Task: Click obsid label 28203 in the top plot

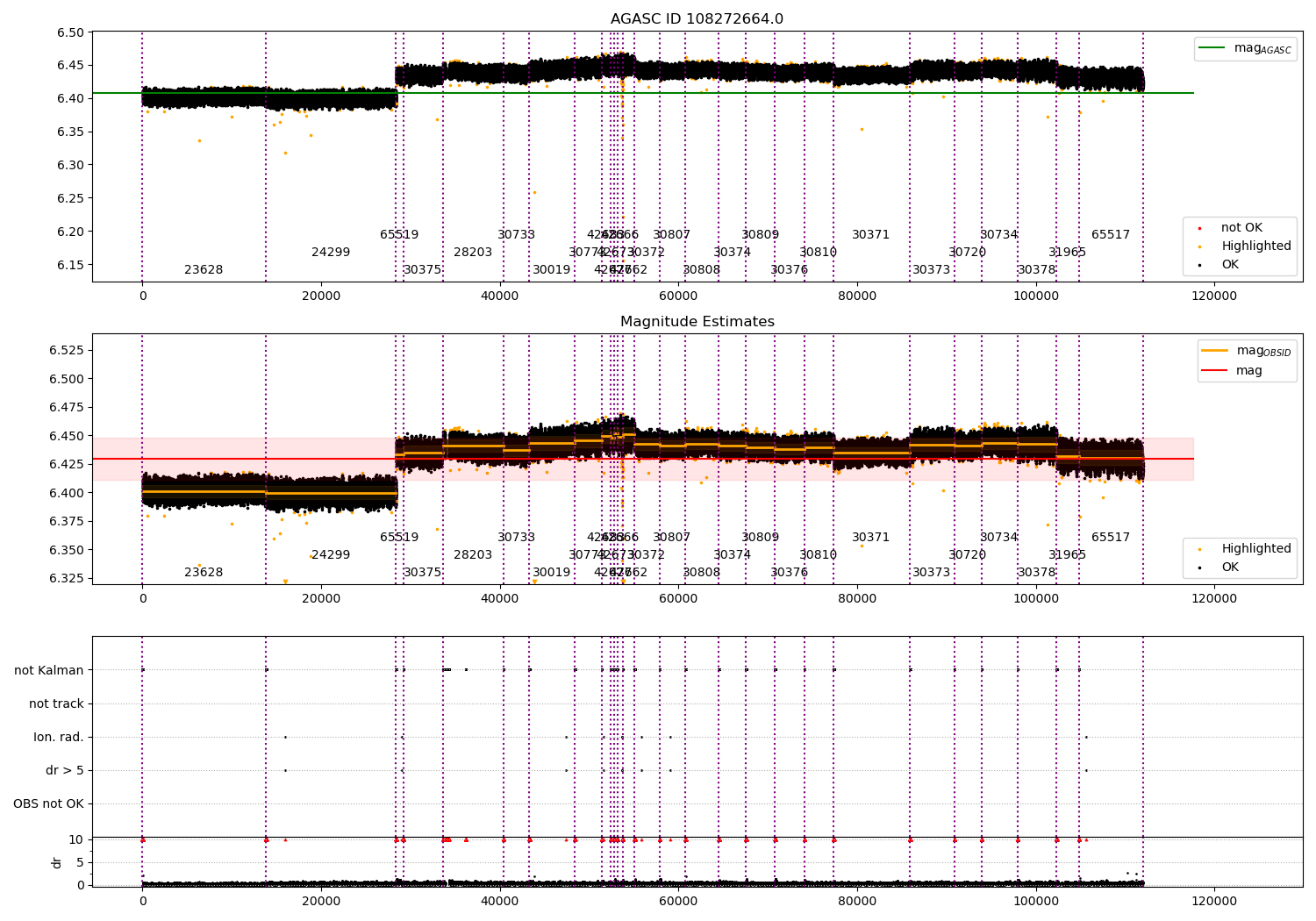Action: coord(473,253)
